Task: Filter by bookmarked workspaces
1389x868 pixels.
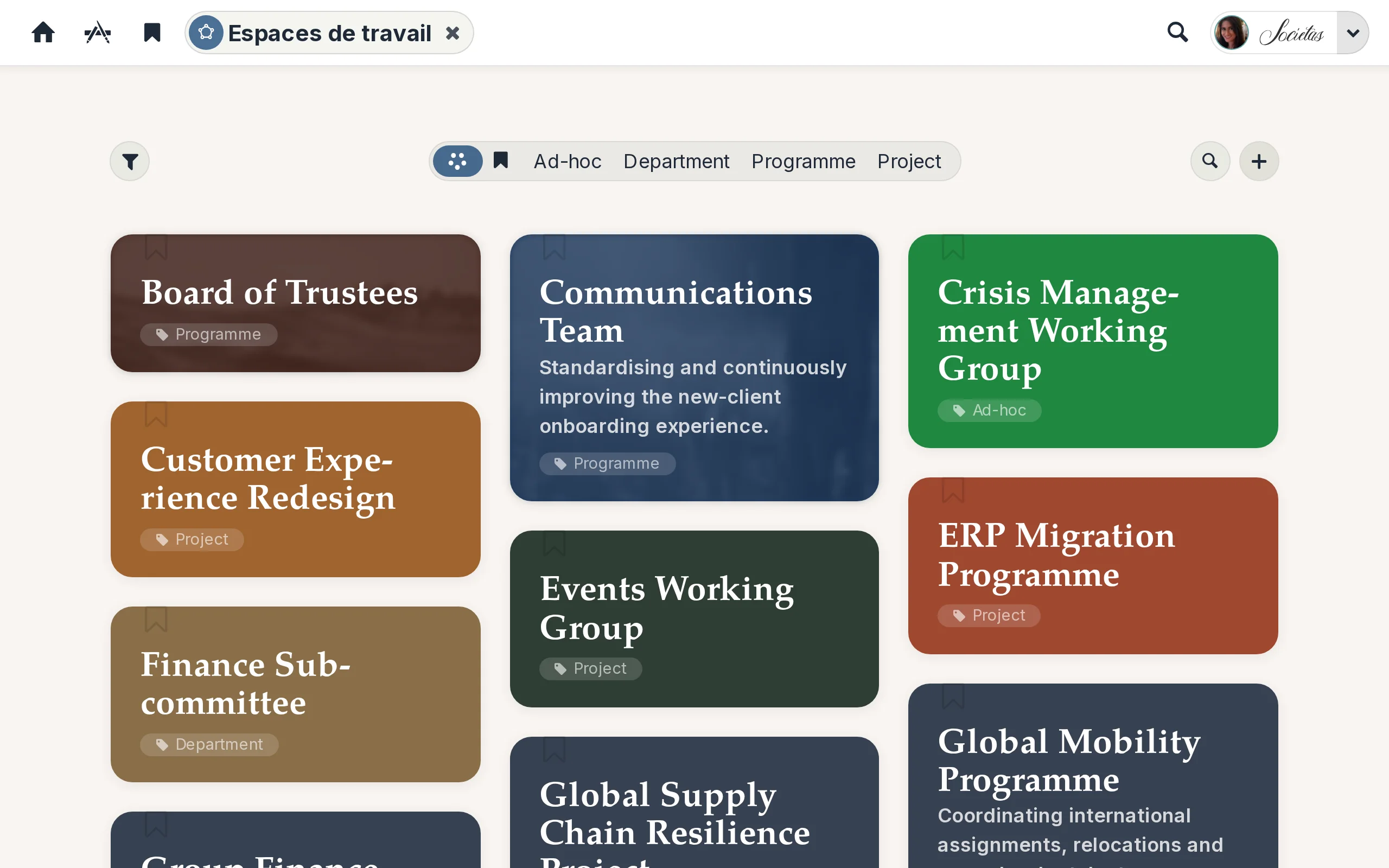Action: [x=501, y=160]
